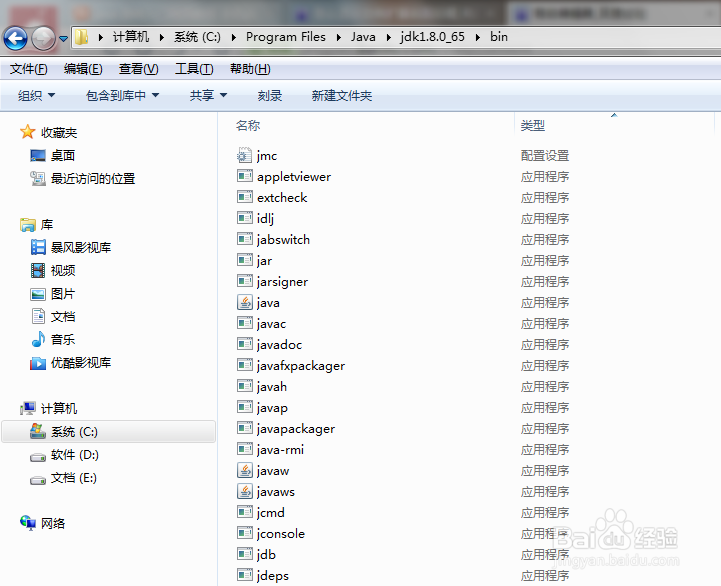
Task: Click the Back navigation arrow button
Action: [x=15, y=38]
